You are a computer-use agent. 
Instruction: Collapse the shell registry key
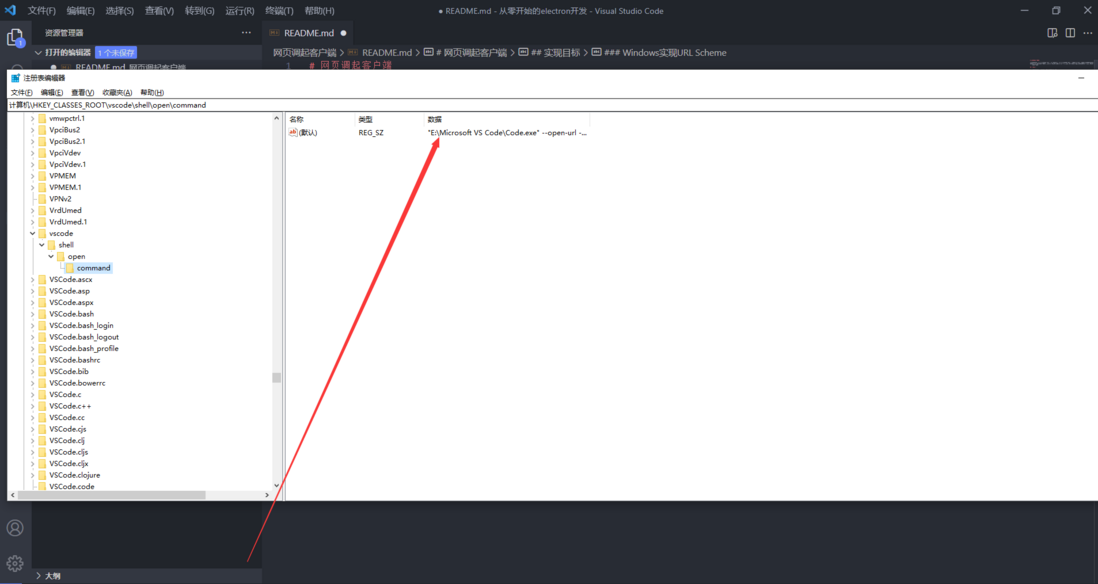coord(41,245)
